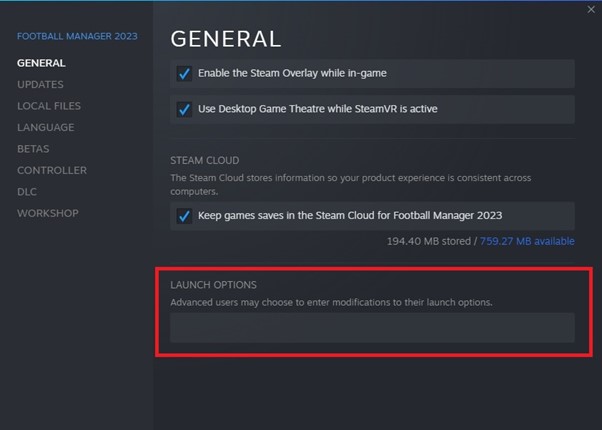Click the FOOTBALL MANAGER 2023 sidebar title
Viewport: 602px width, 430px height.
pos(77,37)
